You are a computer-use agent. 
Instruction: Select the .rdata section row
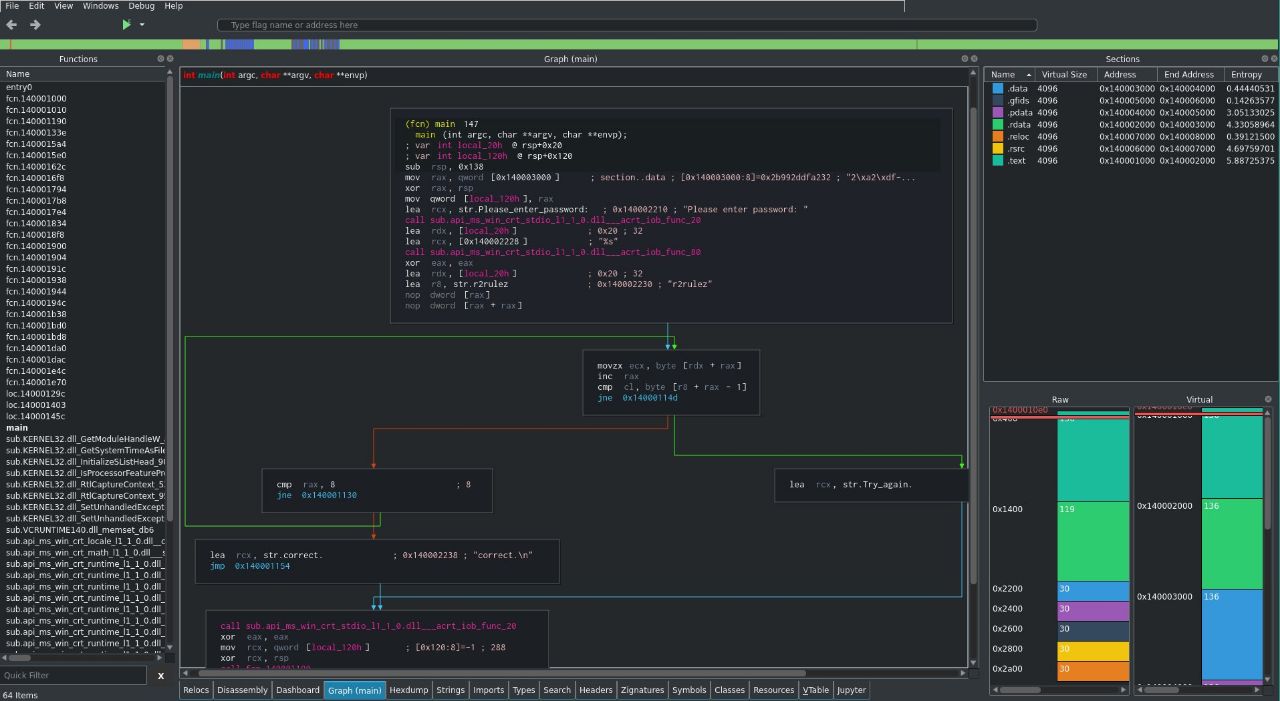click(x=1018, y=125)
